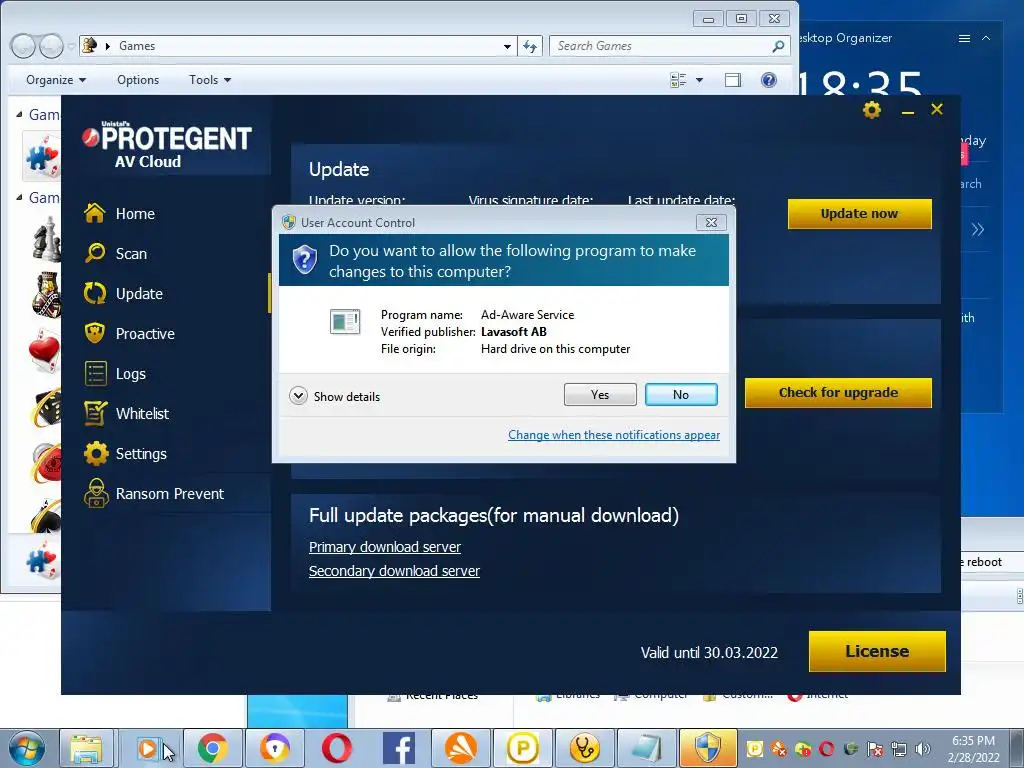Screen dimensions: 1024x768
Task: Open the change view dropdown arrow in Games window
Action: 699,80
